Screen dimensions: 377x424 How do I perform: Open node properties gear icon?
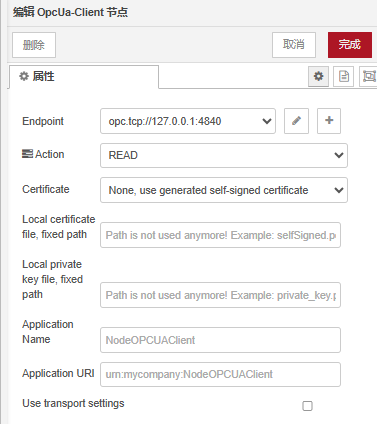pos(318,76)
